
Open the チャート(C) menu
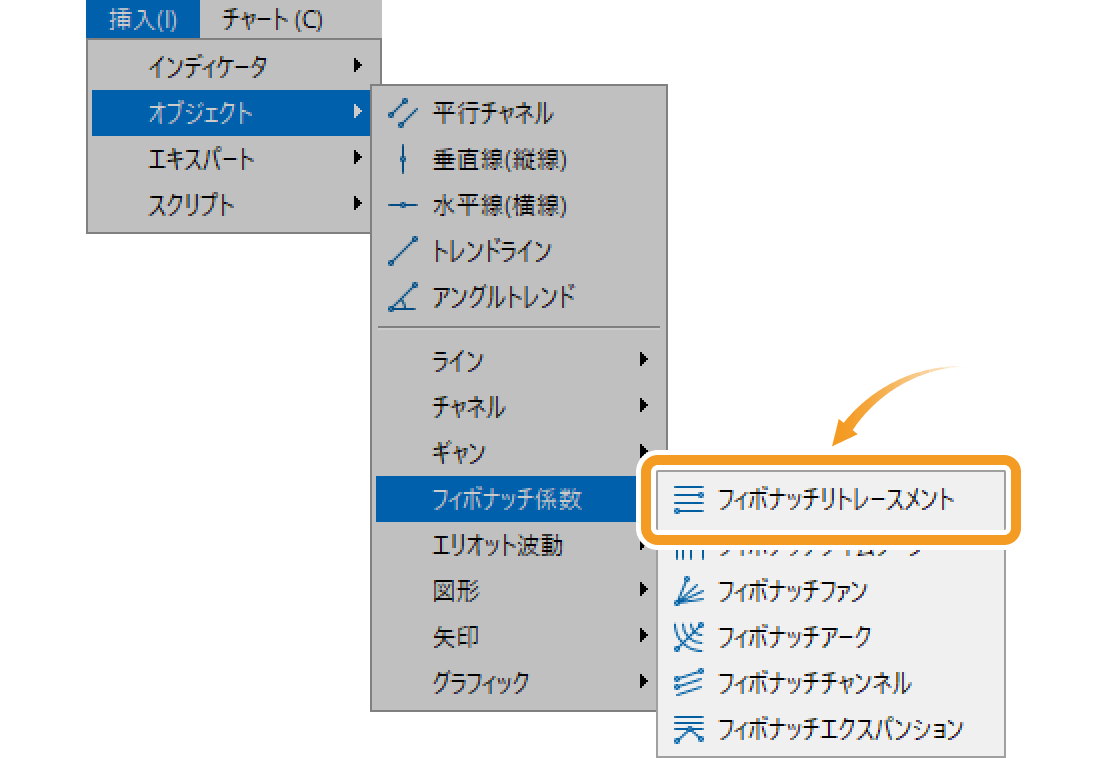point(272,19)
